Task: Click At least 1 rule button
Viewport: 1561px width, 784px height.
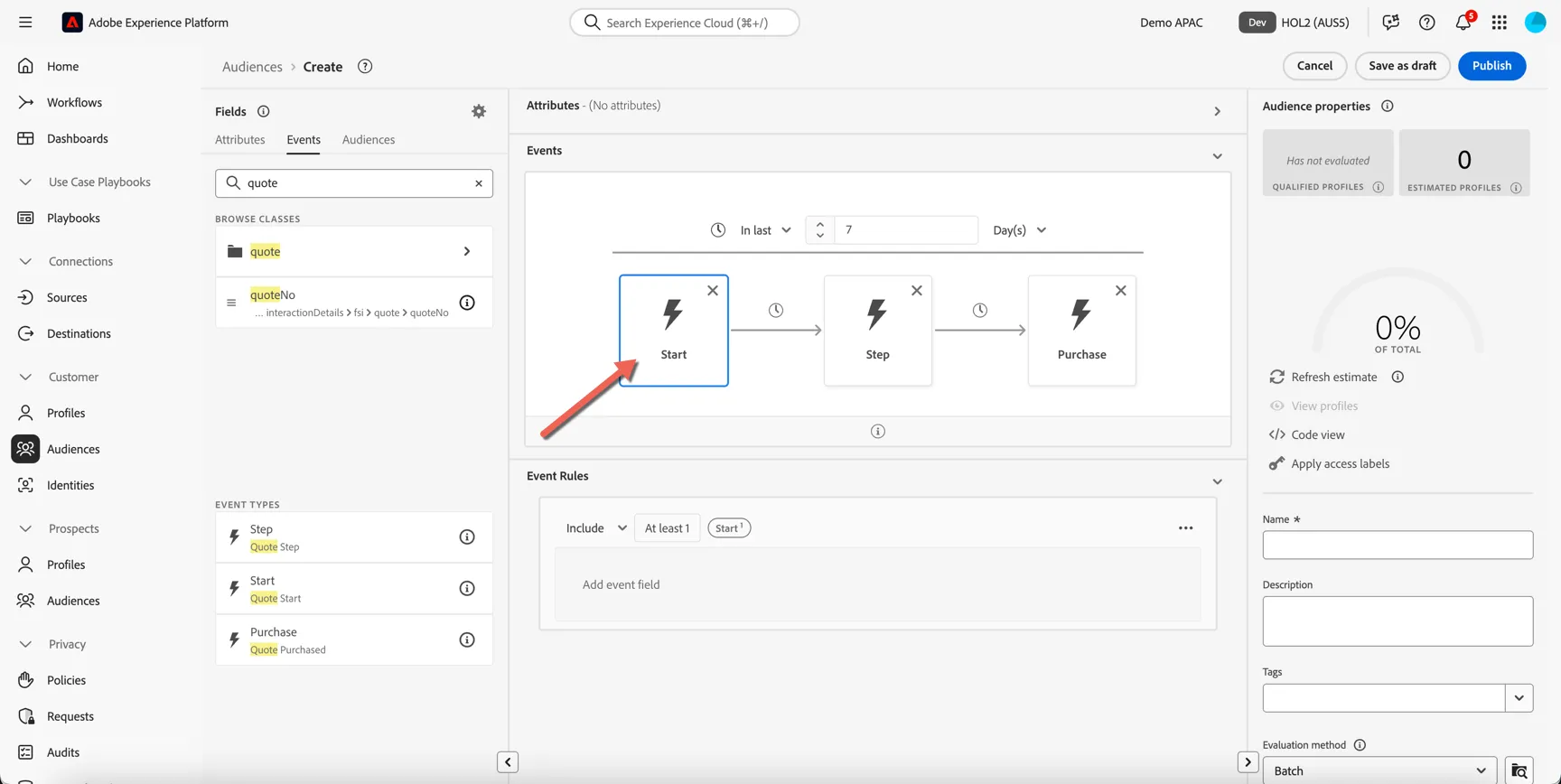Action: pyautogui.click(x=667, y=528)
